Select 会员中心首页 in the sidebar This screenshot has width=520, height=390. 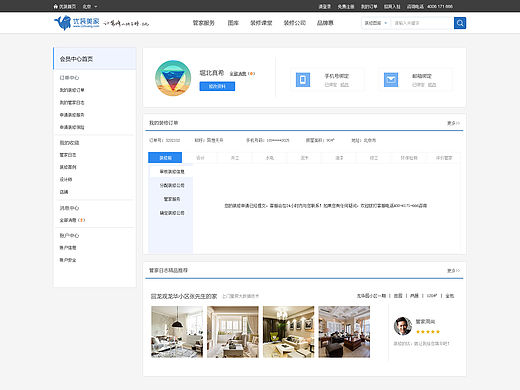tap(95, 59)
